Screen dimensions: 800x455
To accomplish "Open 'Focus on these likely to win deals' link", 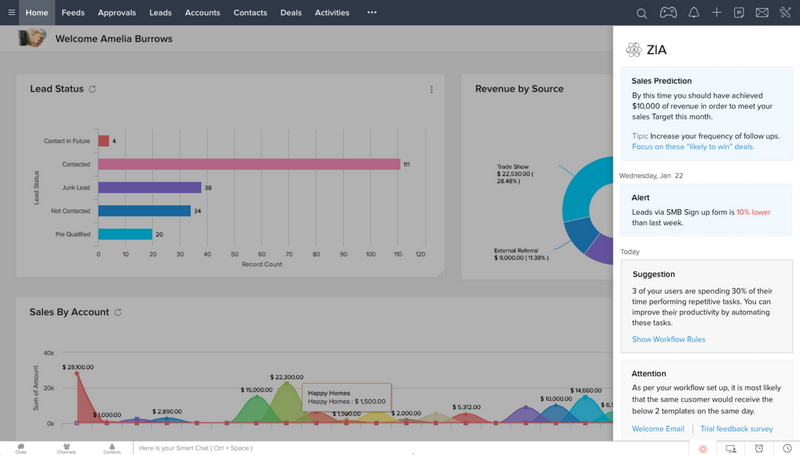I will click(x=693, y=147).
